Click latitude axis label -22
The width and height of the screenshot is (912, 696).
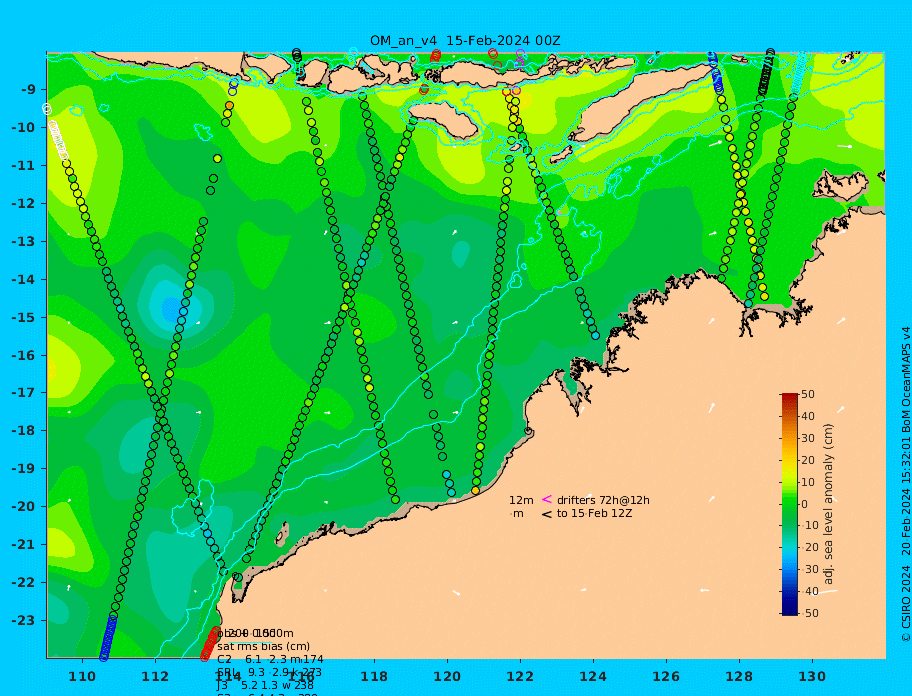pos(23,582)
